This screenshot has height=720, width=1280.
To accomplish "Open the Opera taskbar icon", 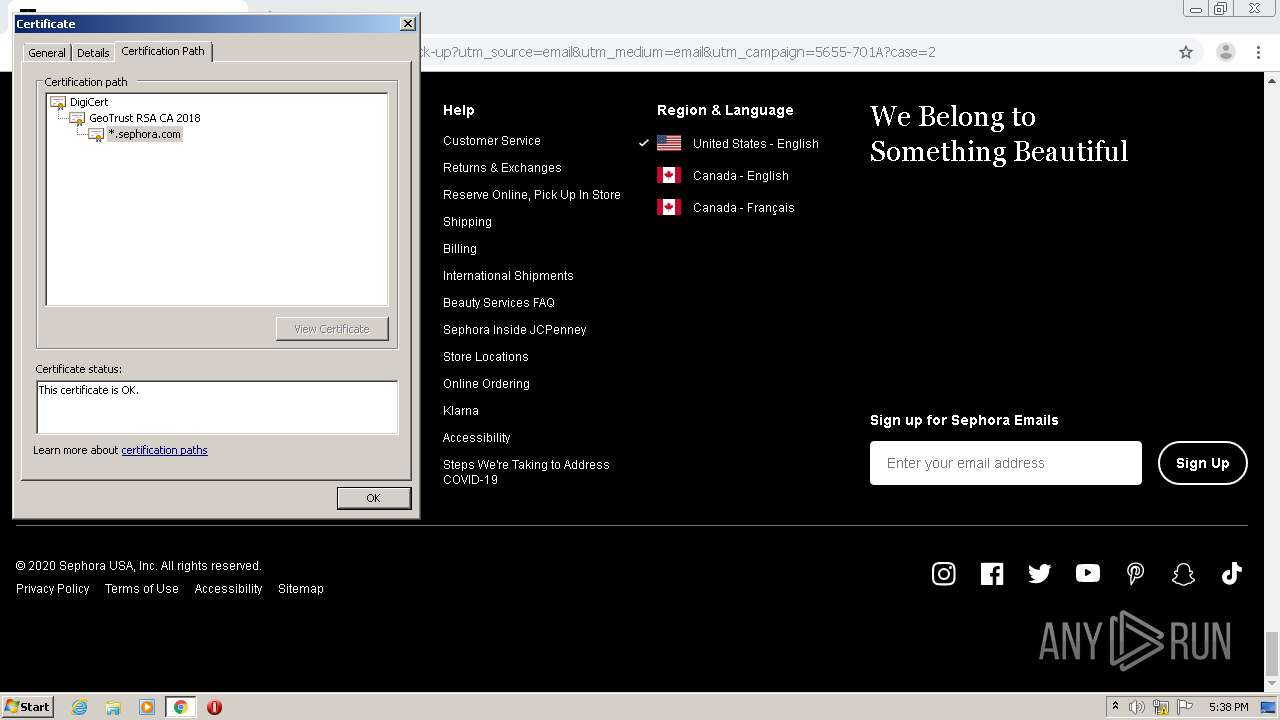I will pyautogui.click(x=214, y=707).
